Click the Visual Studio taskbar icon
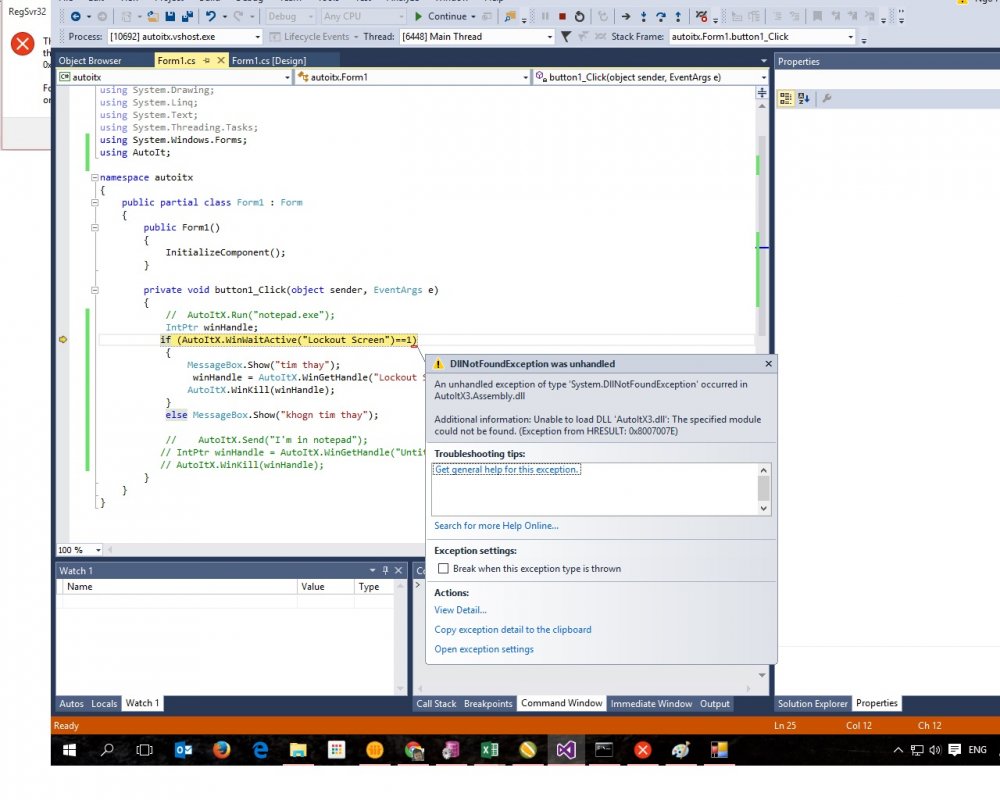 [x=566, y=750]
